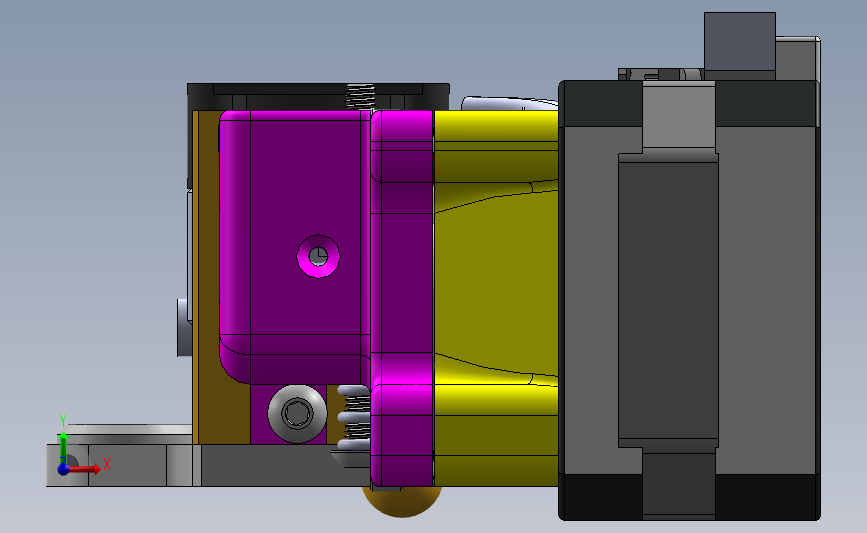Select the coil spring beside the socket screw

[354, 417]
